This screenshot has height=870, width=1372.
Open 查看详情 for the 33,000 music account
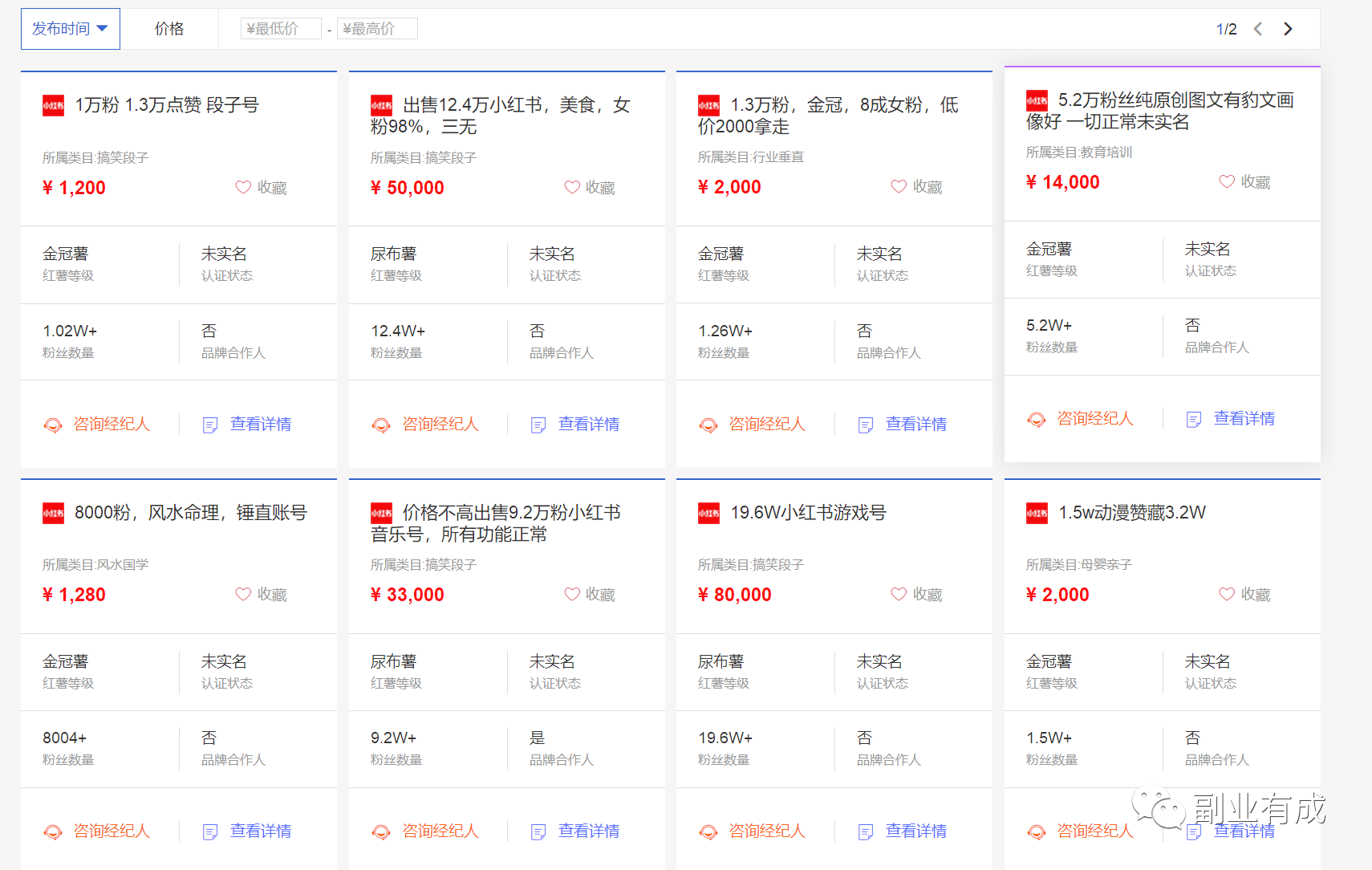(x=589, y=831)
